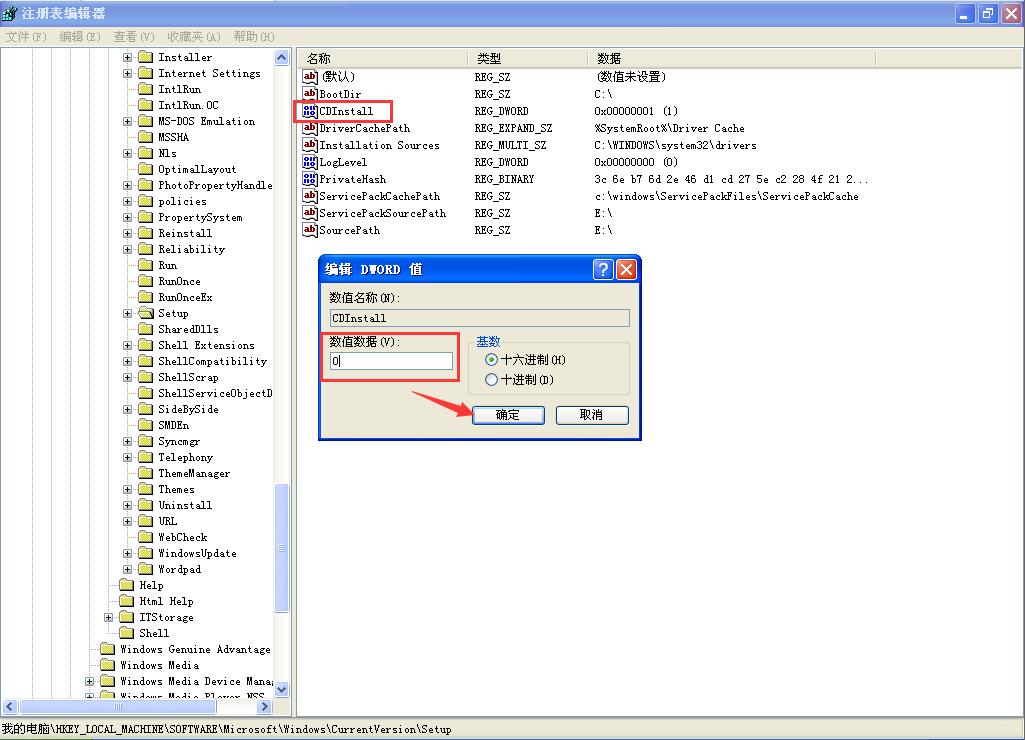Screen dimensions: 1025x740
Task: Select the hexadecimal (十六进制) radio button
Action: click(492, 360)
